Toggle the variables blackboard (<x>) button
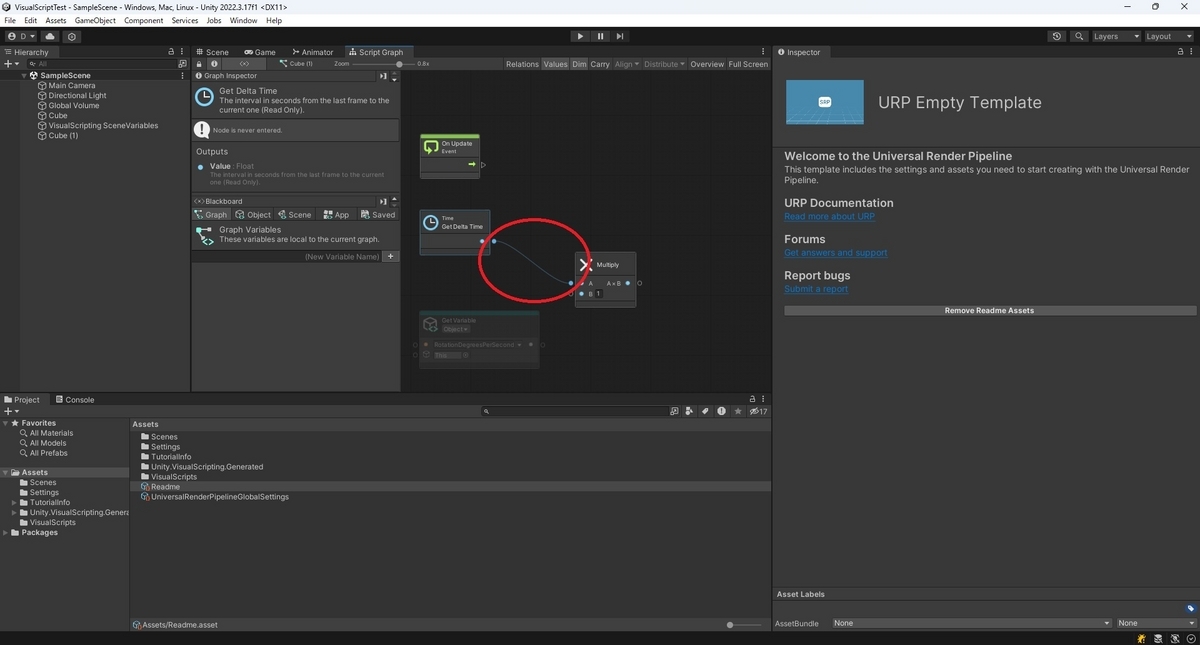Image resolution: width=1200 pixels, height=645 pixels. [x=245, y=64]
